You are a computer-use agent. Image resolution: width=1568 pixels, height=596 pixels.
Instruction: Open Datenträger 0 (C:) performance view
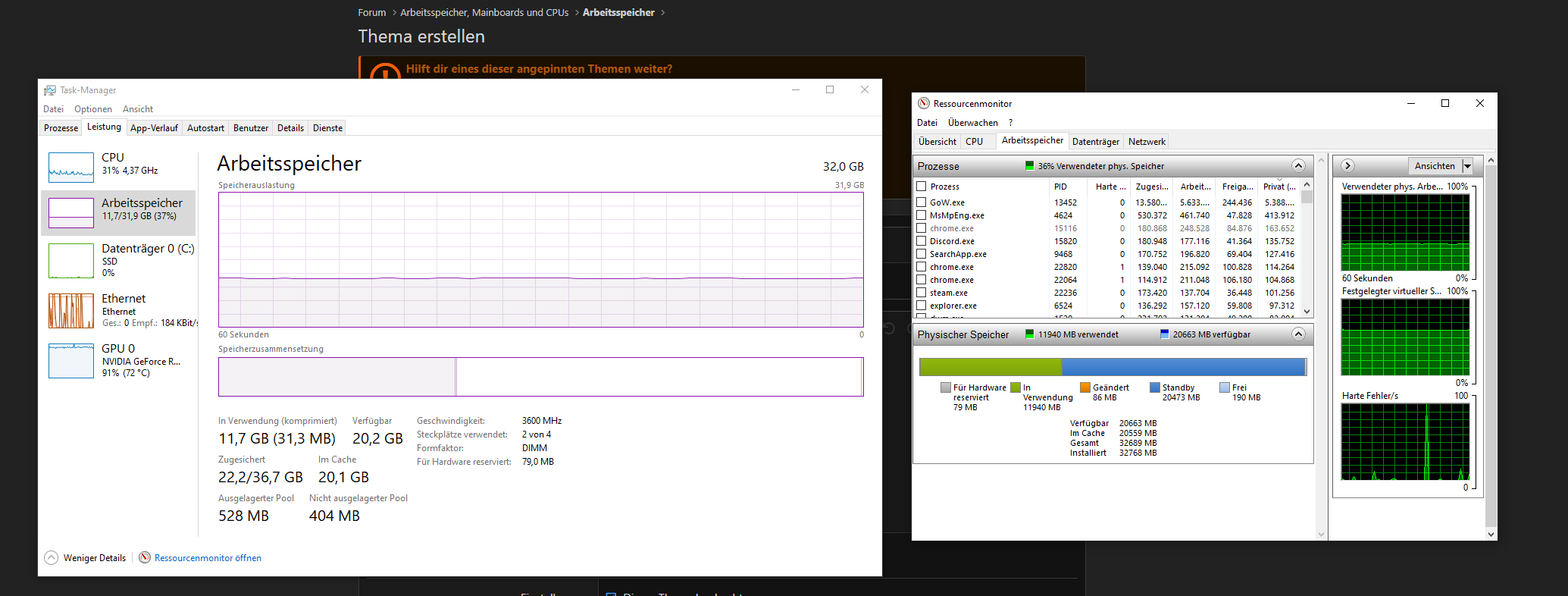pyautogui.click(x=118, y=260)
